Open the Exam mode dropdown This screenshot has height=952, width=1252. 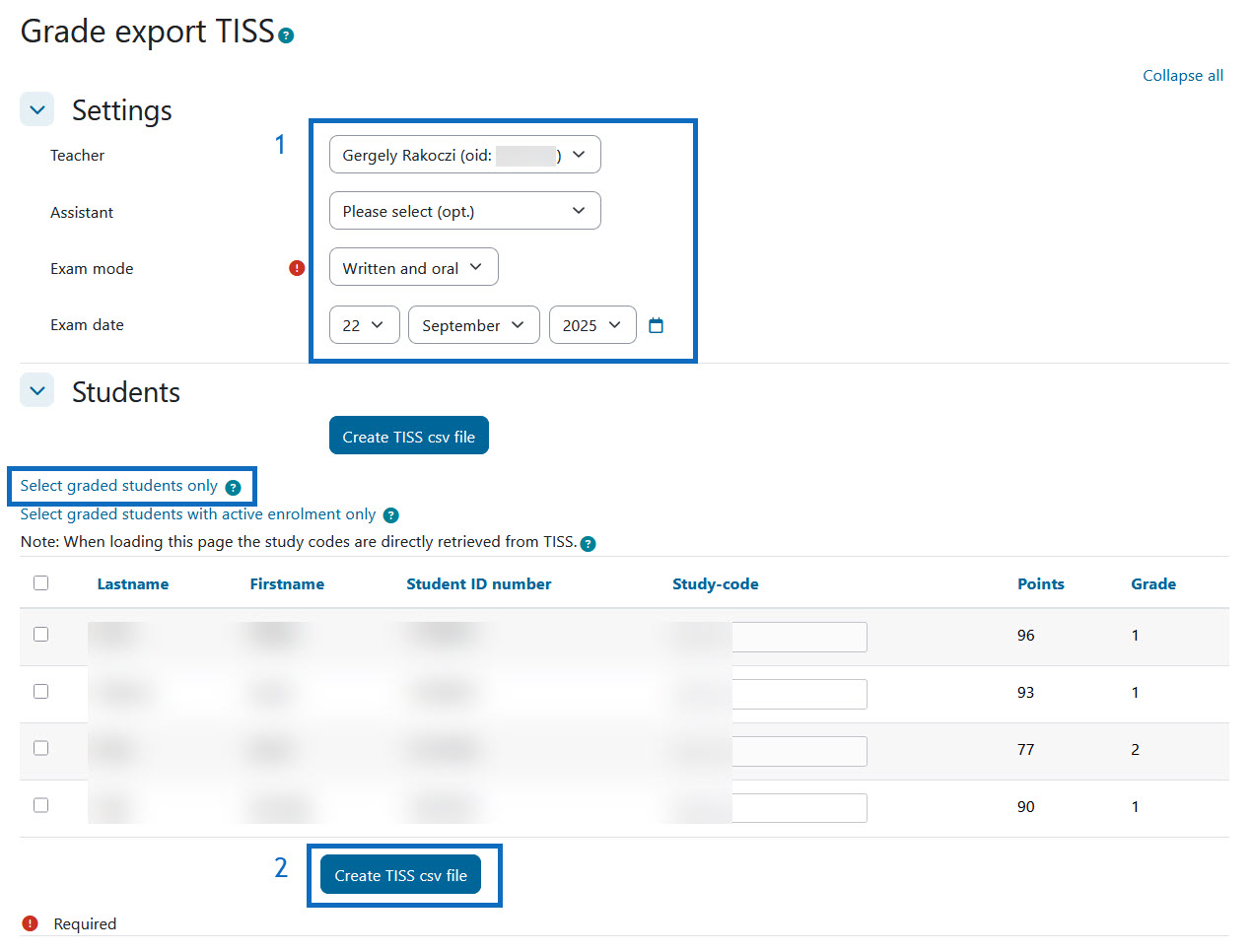coord(413,268)
